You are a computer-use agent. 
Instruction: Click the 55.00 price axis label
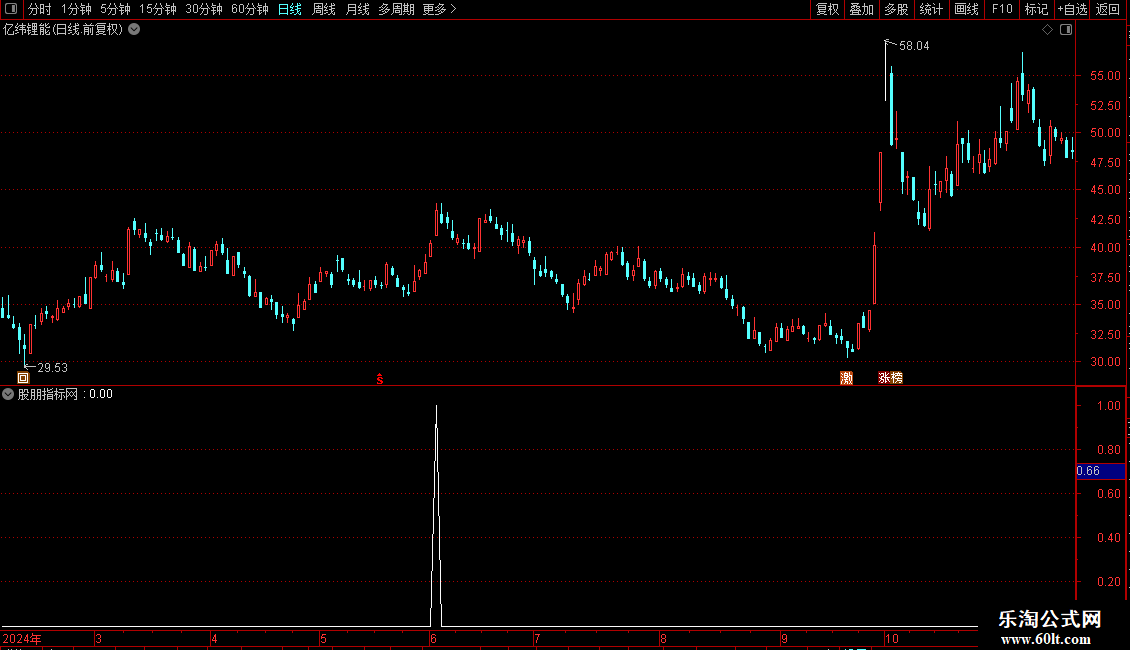coord(1105,76)
